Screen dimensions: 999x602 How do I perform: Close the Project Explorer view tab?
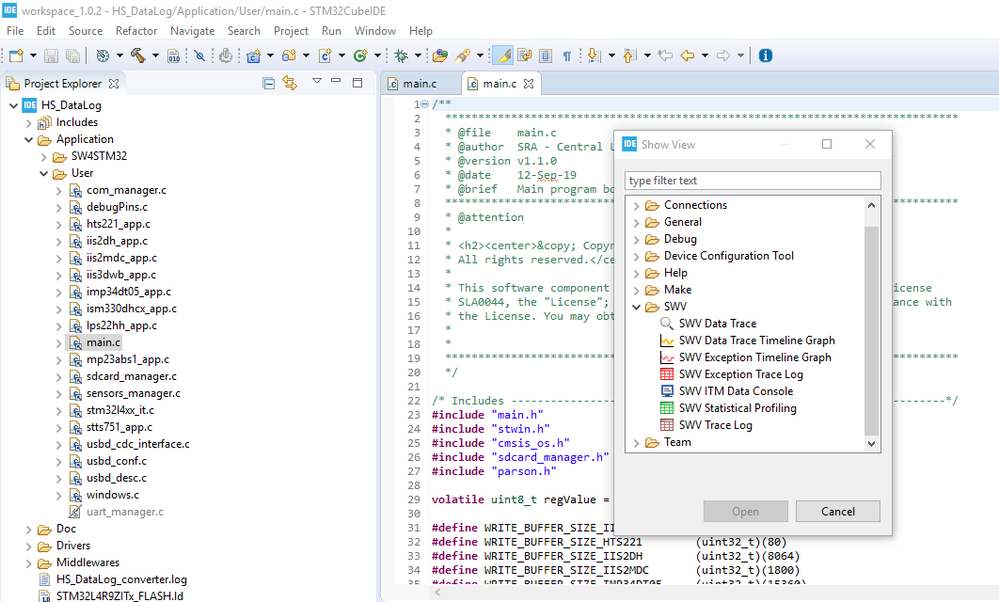(114, 83)
